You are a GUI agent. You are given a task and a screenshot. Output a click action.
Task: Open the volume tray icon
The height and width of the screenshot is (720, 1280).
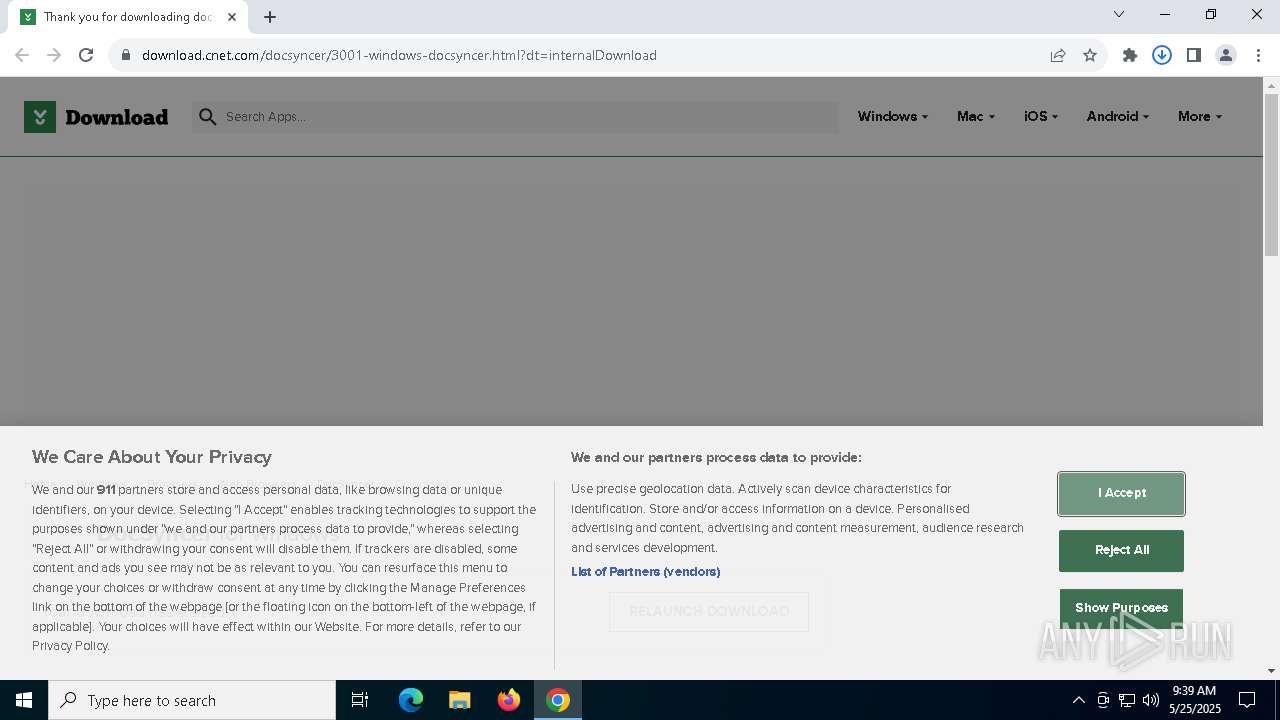pyautogui.click(x=1150, y=700)
